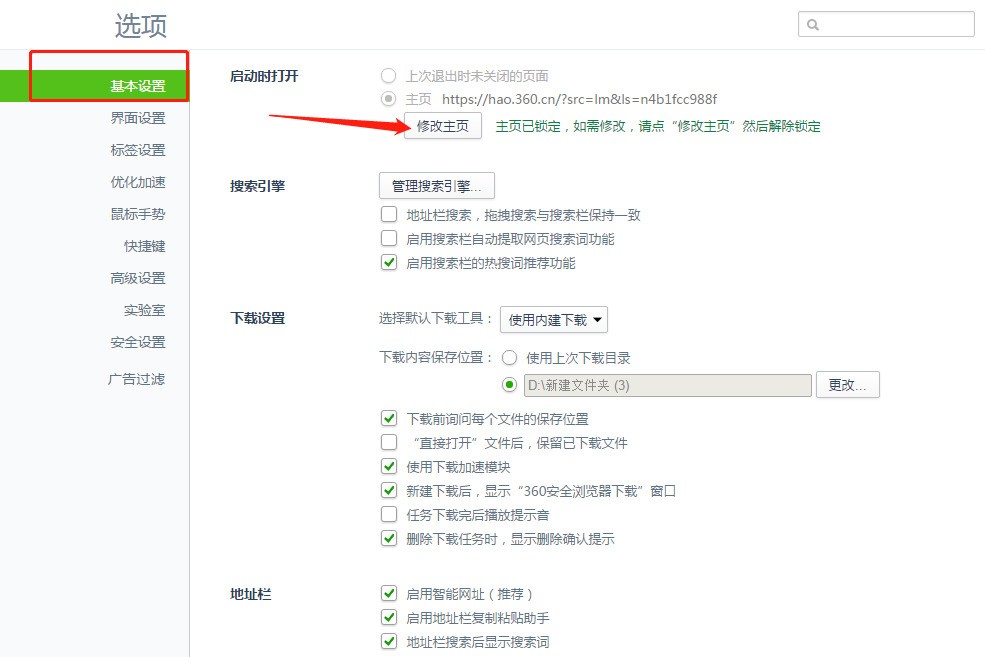Select the 主页 startup radio option
The height and width of the screenshot is (657, 985).
[388, 99]
